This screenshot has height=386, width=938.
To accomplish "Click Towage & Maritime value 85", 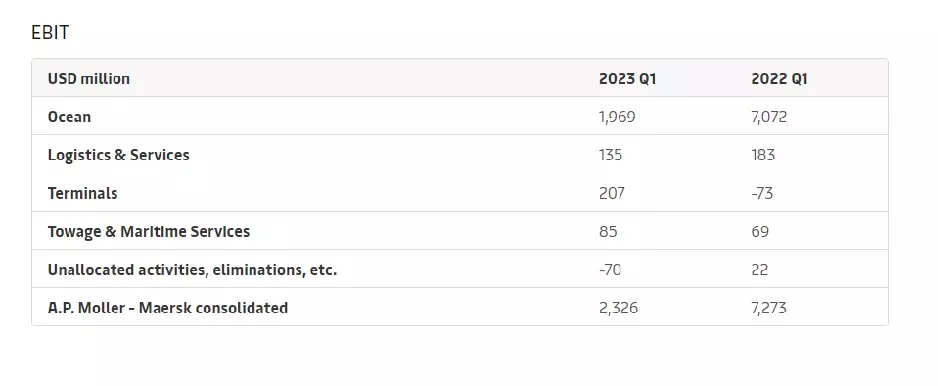I will (608, 232).
